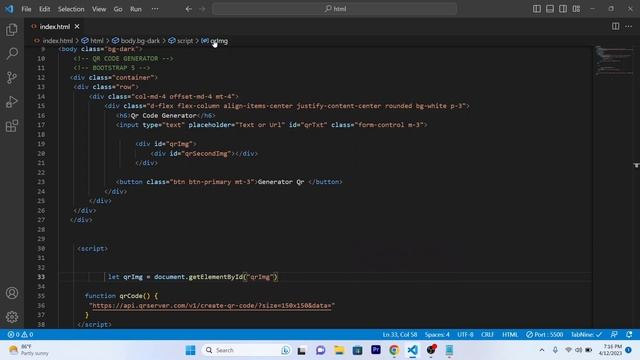Screen dimensions: 640x360
Task: Click the Generator Qr button text in code
Action: 281,182
